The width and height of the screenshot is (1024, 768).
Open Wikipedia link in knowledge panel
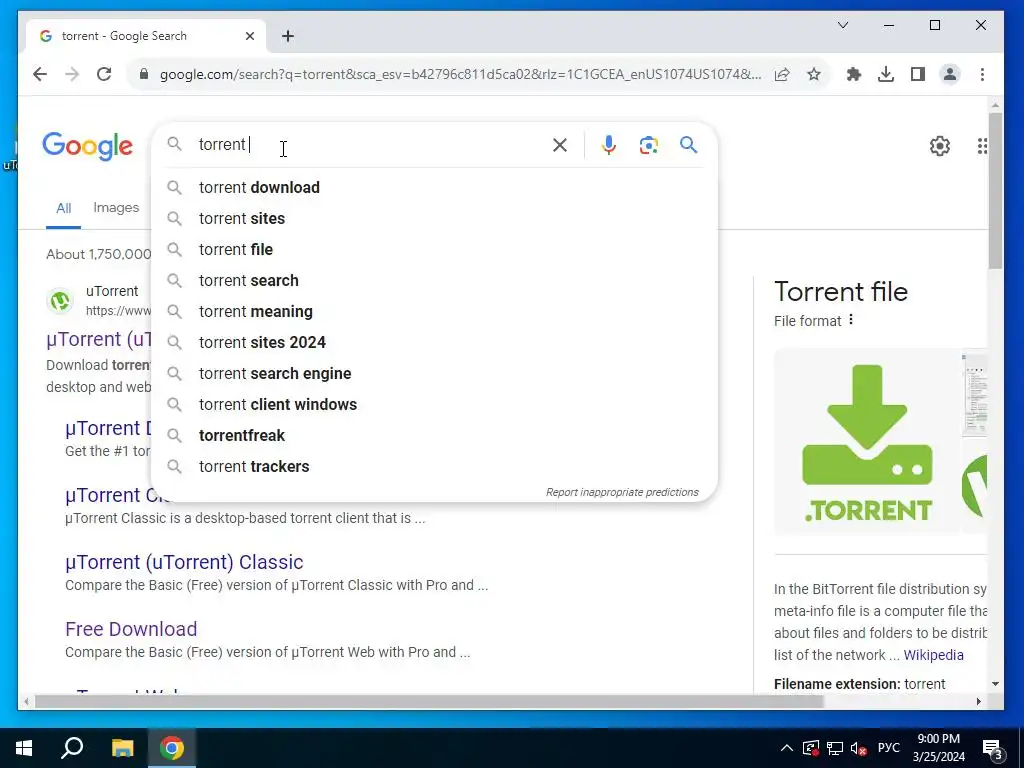933,655
